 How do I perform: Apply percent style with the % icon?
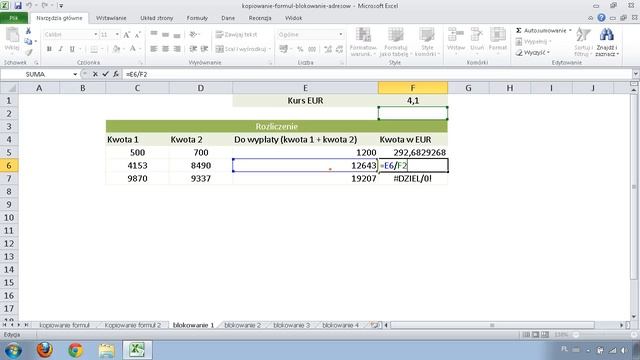pyautogui.click(x=300, y=49)
